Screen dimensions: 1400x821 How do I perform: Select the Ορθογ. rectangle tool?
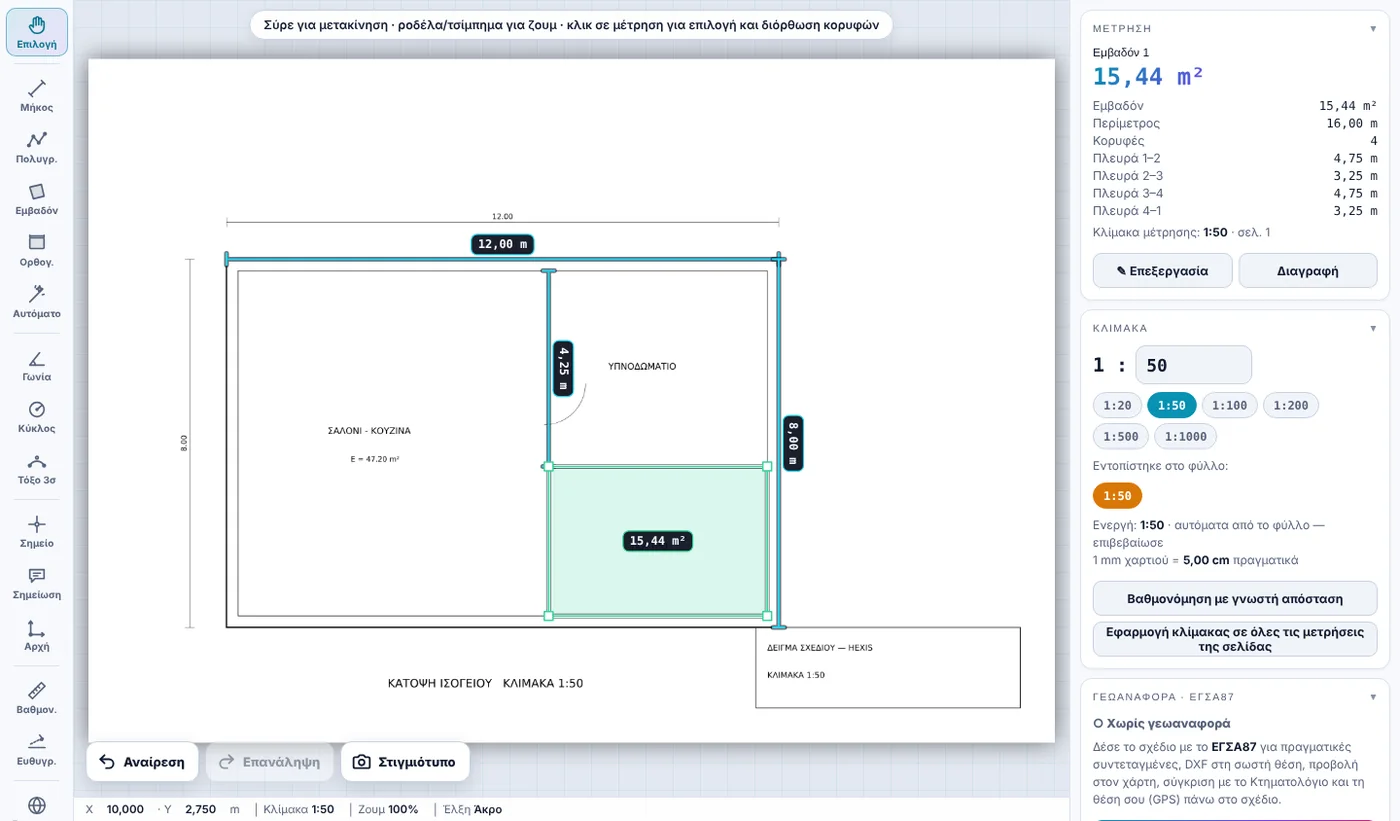coord(37,251)
